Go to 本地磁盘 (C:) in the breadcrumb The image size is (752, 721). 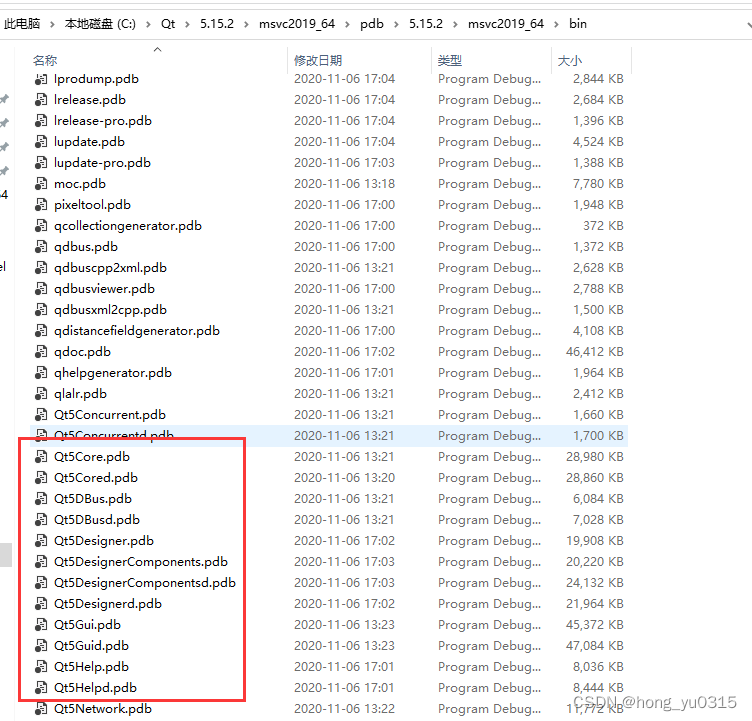pyautogui.click(x=100, y=24)
